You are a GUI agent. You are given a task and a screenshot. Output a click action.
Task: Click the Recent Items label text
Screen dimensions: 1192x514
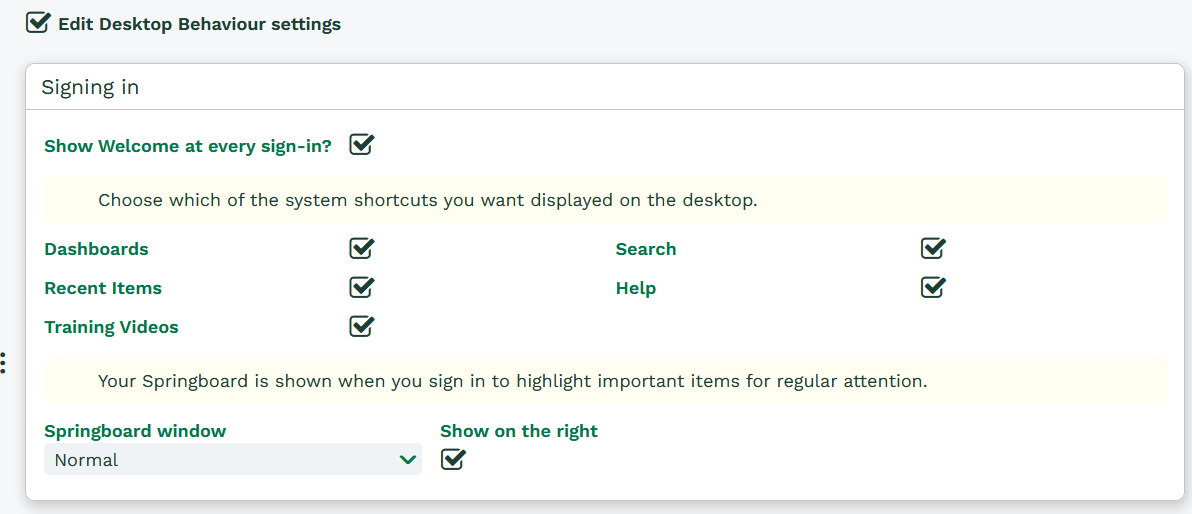[103, 288]
